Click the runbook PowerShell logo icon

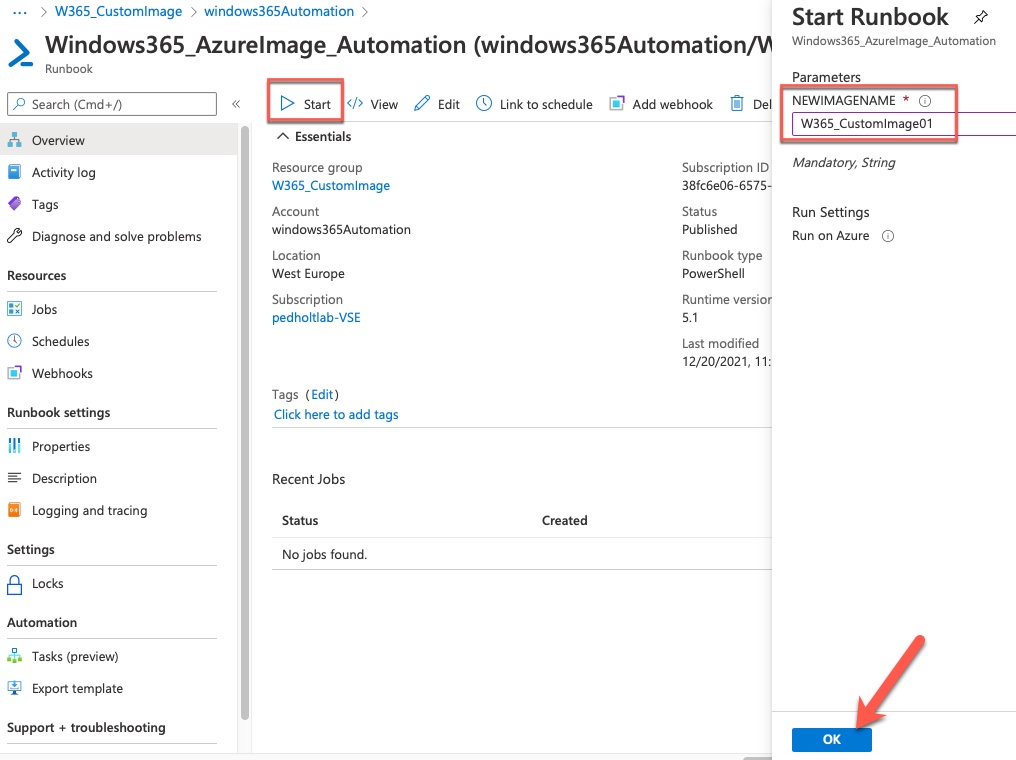[x=21, y=53]
